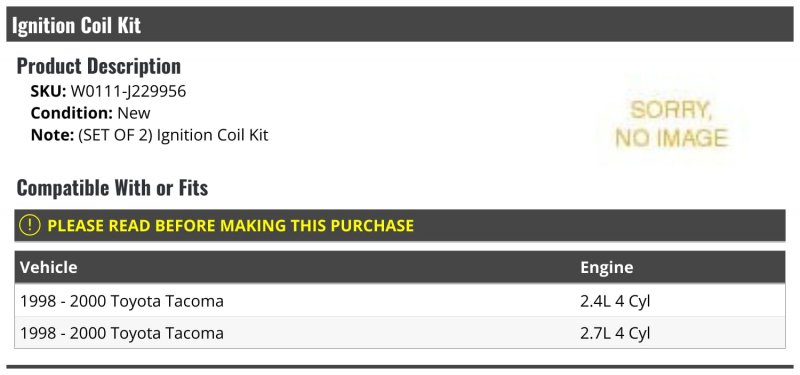Click the Product Description heading
Screen dimensions: 800x375
tap(98, 66)
